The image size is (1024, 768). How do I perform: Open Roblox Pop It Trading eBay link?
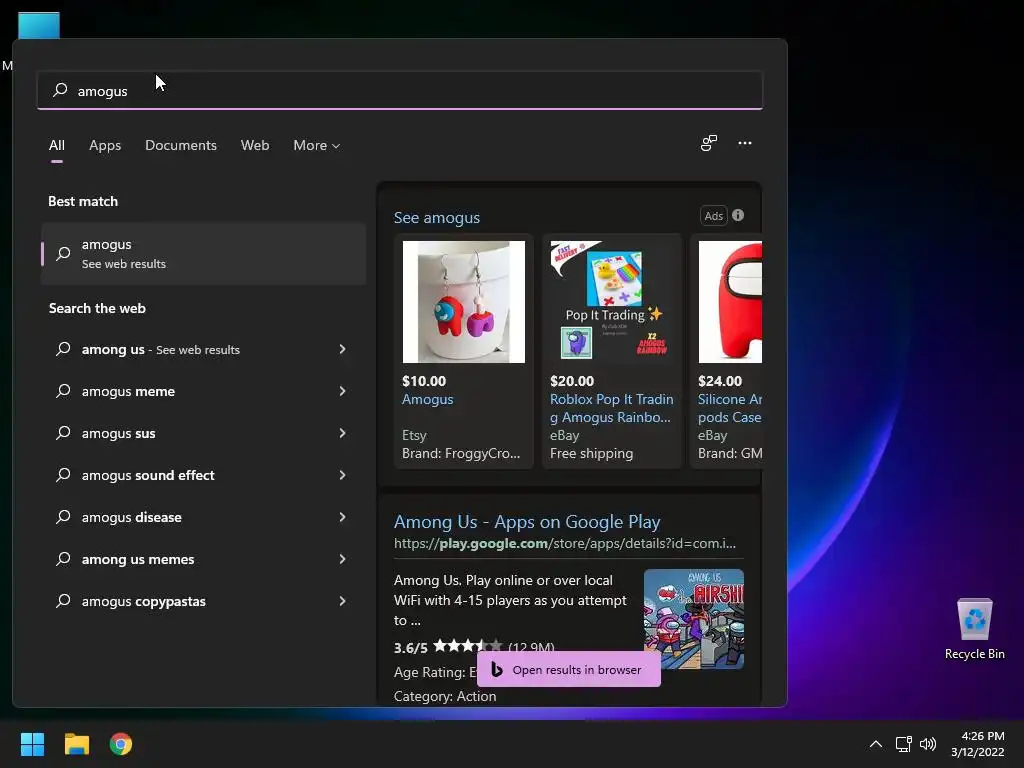point(611,408)
